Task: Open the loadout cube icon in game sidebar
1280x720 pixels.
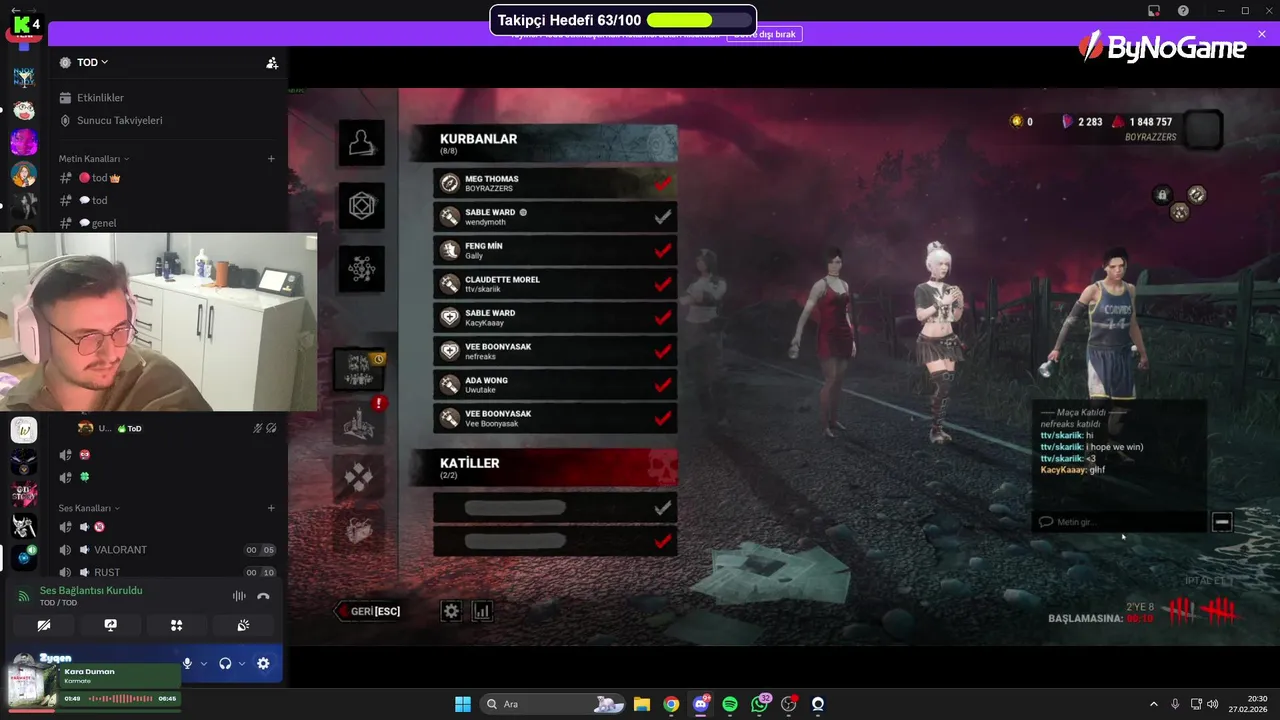Action: click(361, 207)
